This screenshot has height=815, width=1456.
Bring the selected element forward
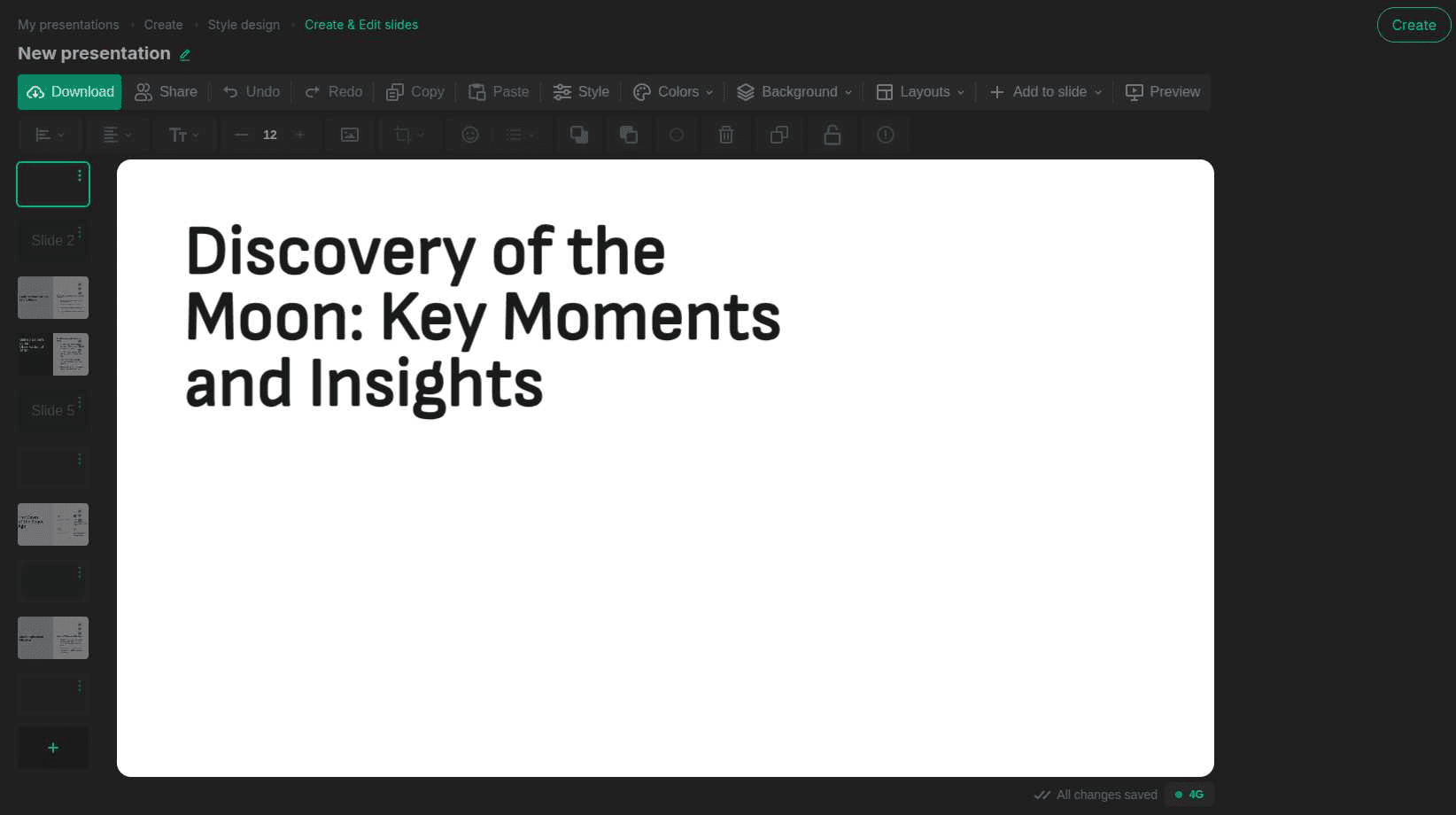(x=578, y=135)
